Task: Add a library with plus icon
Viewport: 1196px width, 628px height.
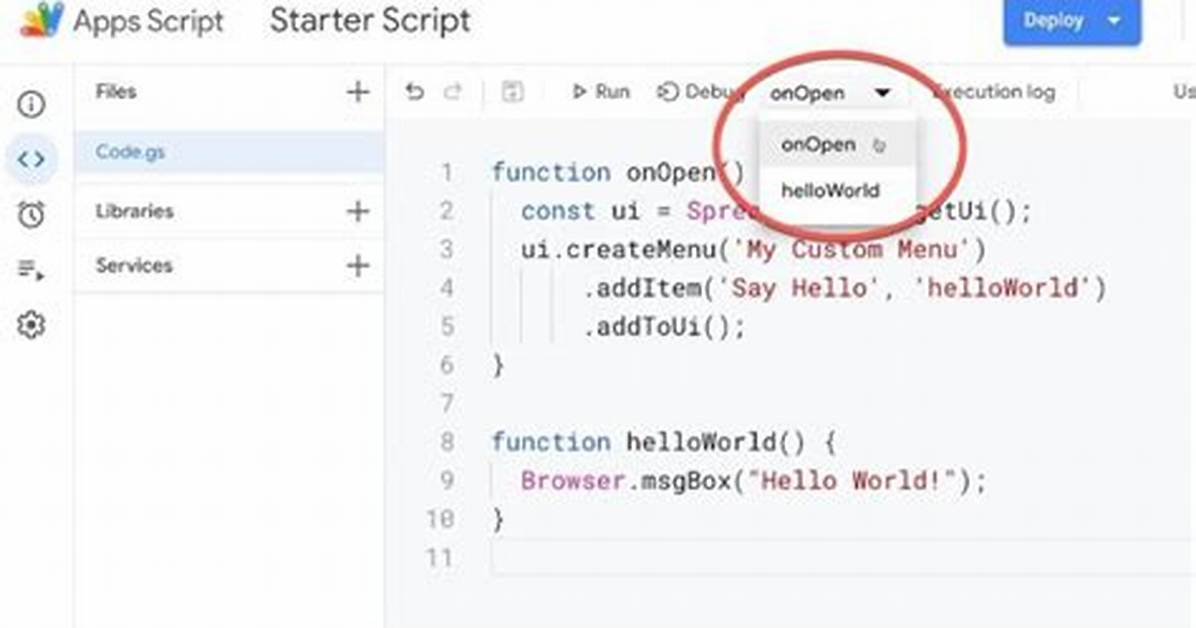Action: coord(358,211)
